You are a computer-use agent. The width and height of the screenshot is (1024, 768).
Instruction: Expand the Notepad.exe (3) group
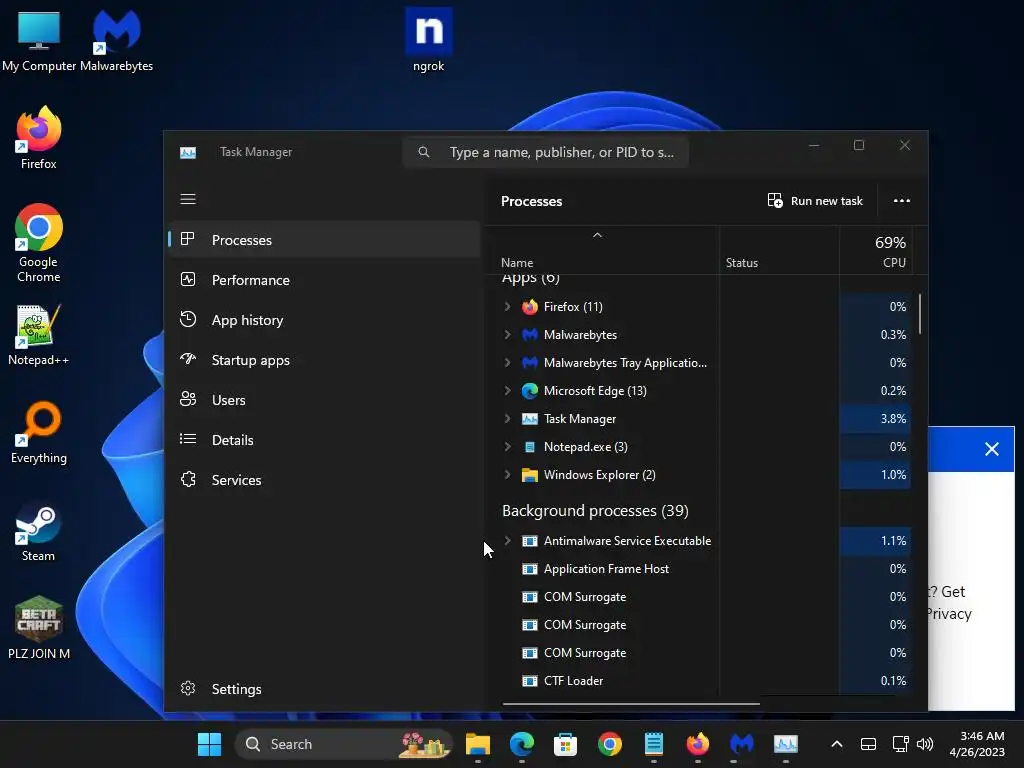(507, 447)
